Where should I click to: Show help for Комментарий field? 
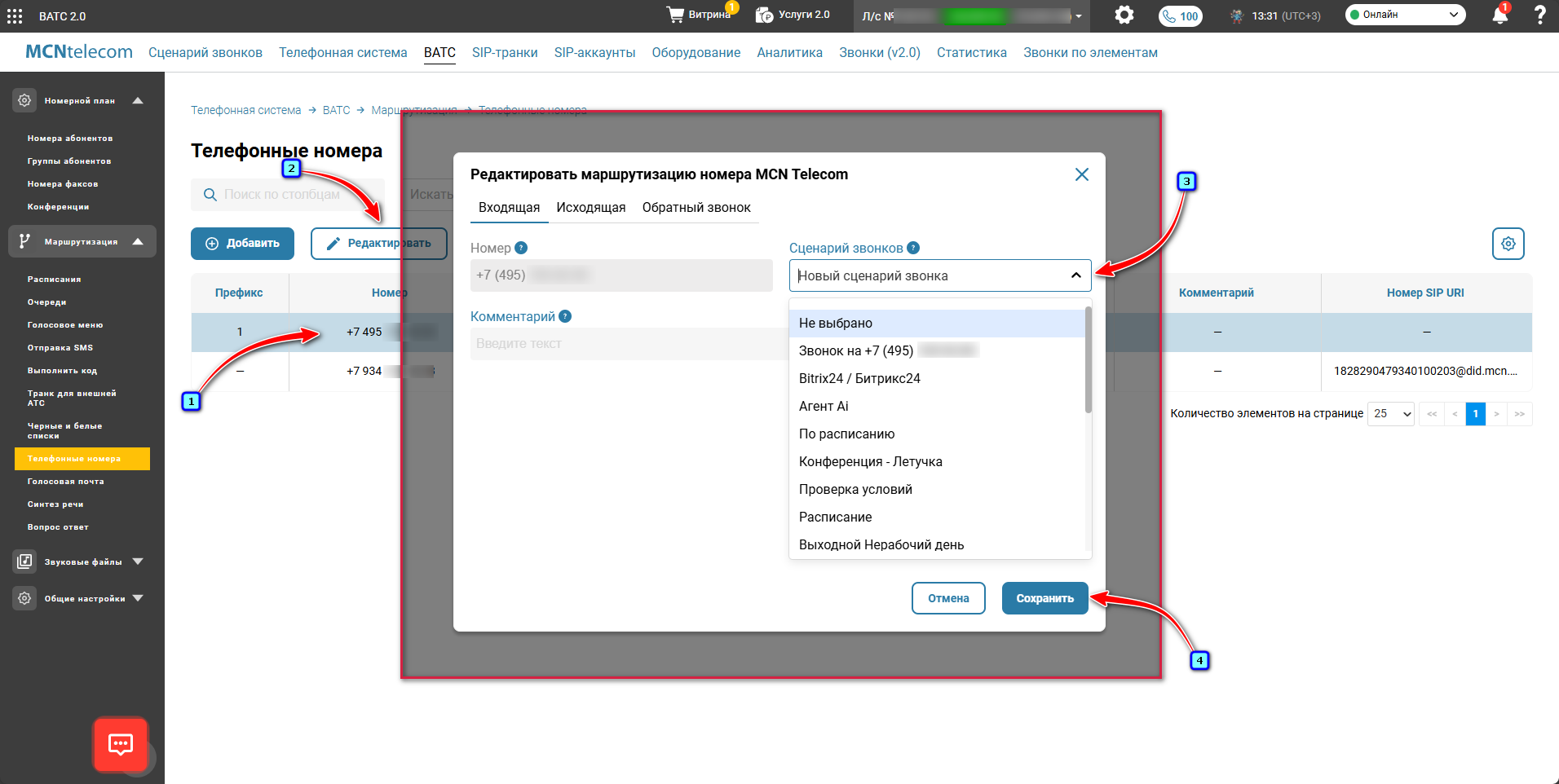click(565, 316)
